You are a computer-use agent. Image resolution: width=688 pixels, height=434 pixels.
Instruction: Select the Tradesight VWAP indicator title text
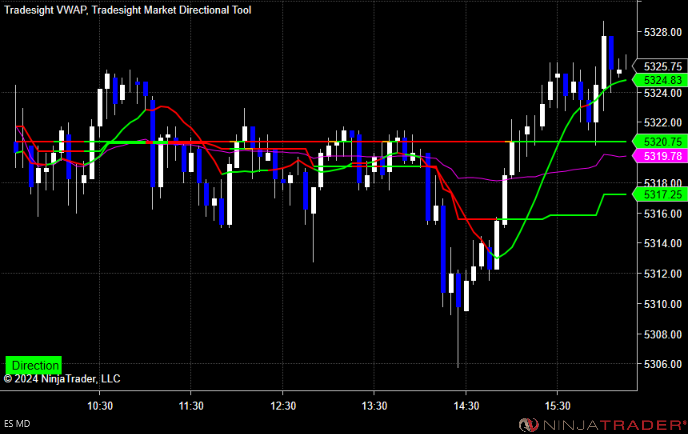tap(45, 10)
